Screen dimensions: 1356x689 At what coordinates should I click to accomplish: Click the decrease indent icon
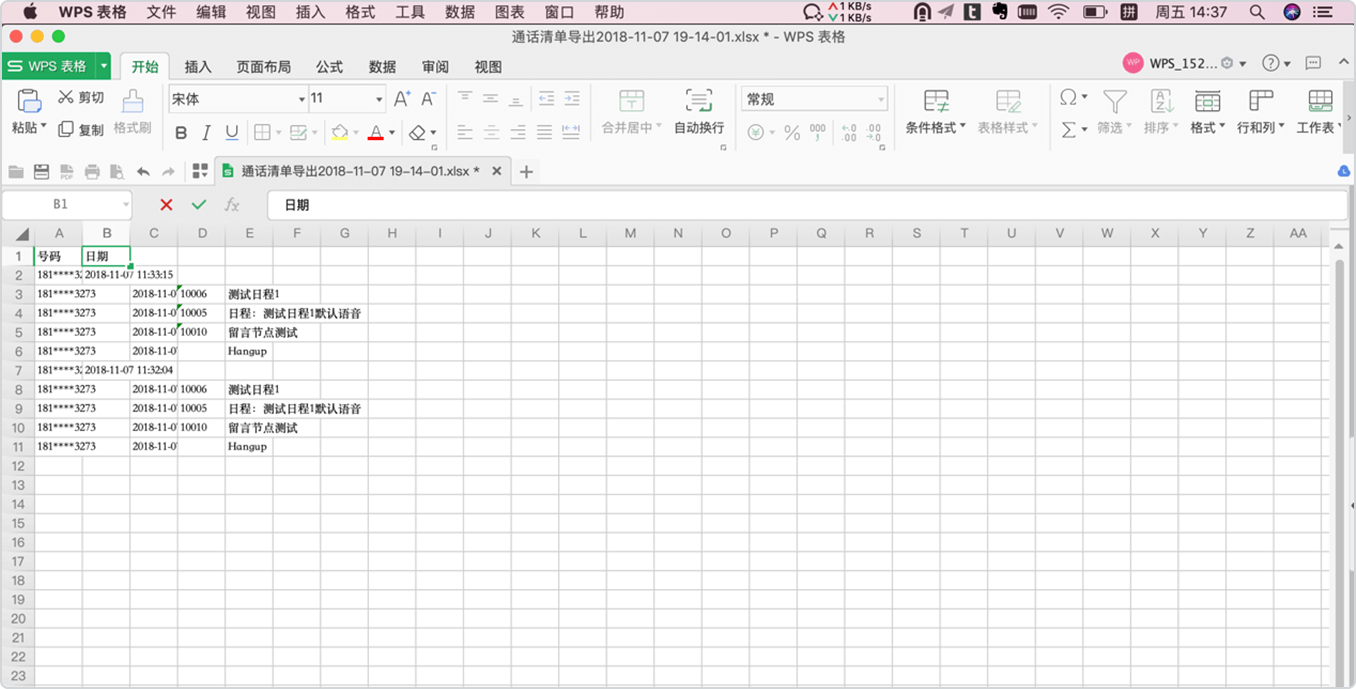click(546, 98)
